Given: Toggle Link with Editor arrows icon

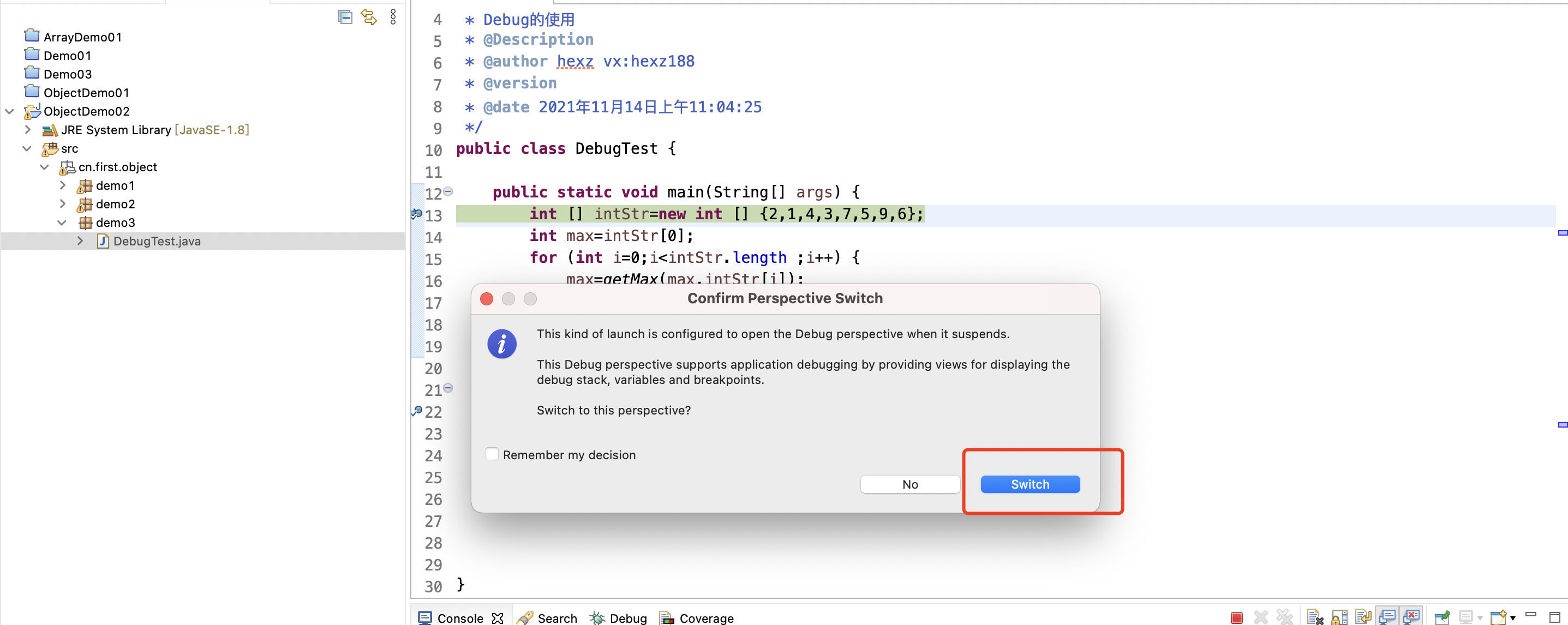Looking at the screenshot, I should 369,17.
